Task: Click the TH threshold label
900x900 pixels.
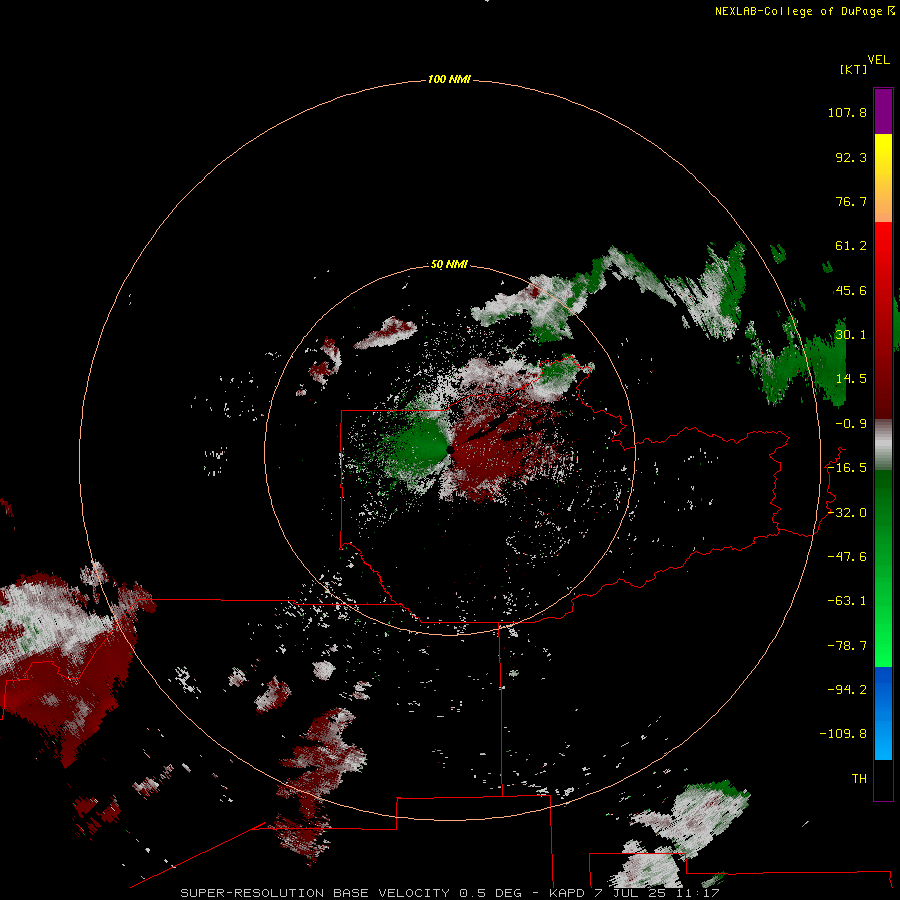Action: pyautogui.click(x=859, y=779)
